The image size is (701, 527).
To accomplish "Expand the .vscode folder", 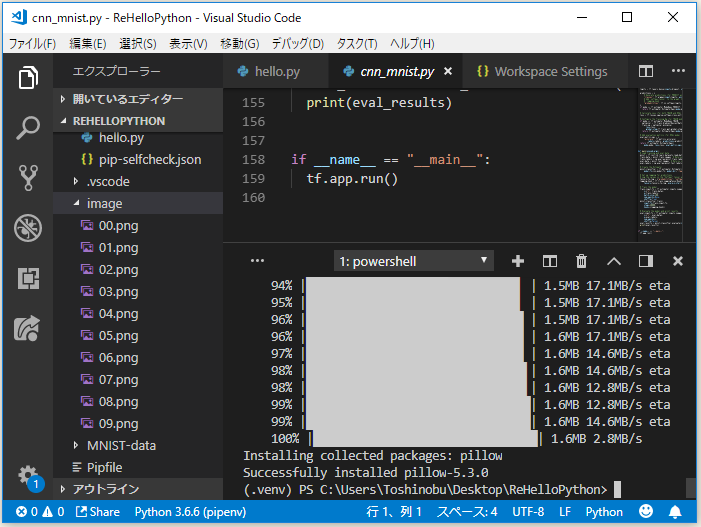I will [138, 181].
